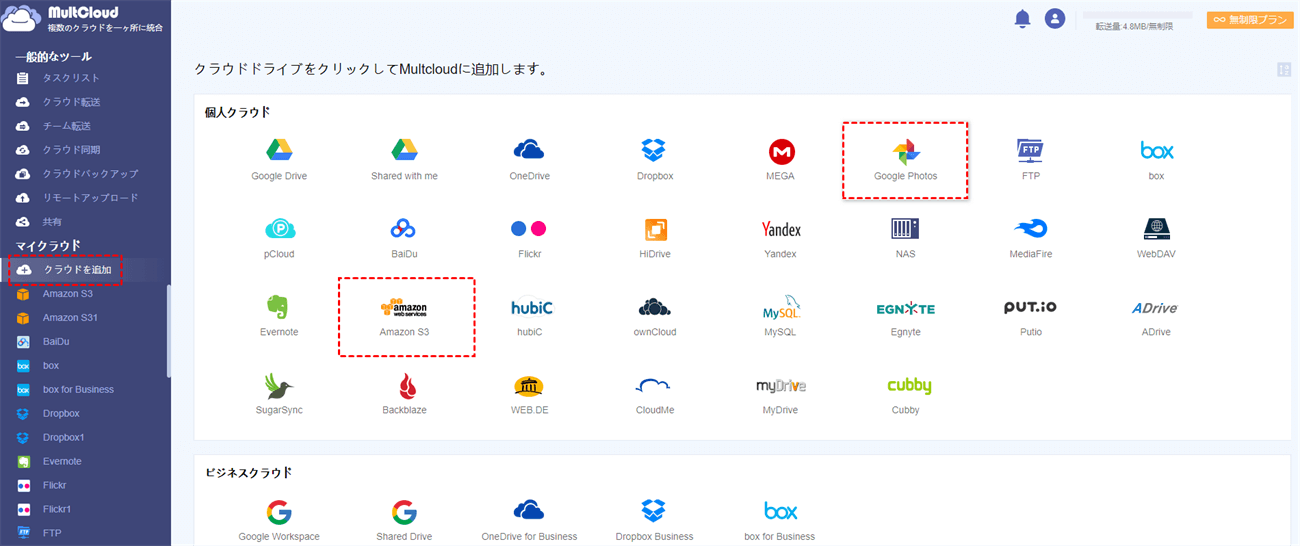Add Yandex cloud
The height and width of the screenshot is (546, 1300).
coord(781,238)
